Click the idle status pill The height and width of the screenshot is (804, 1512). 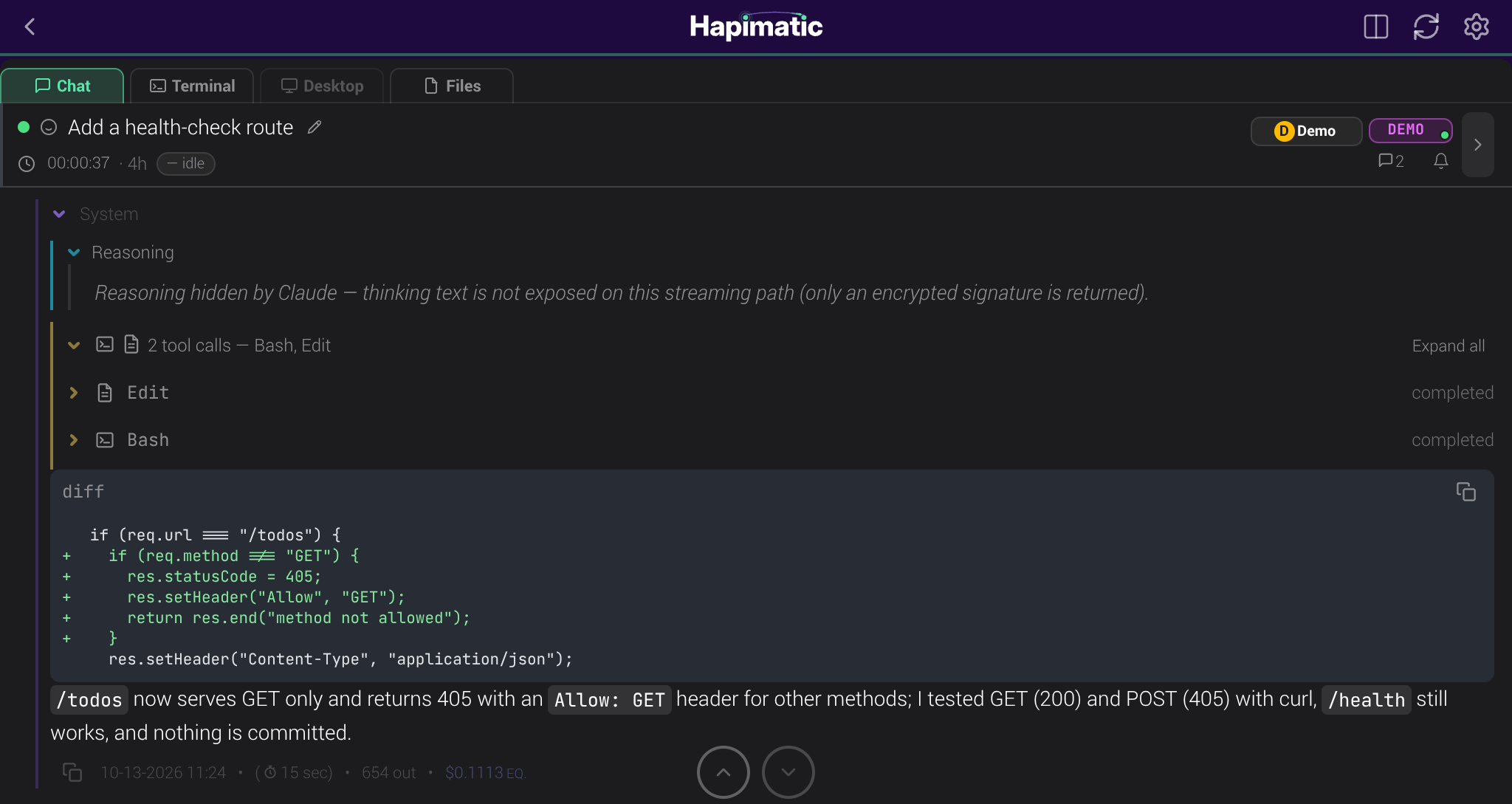pyautogui.click(x=186, y=163)
